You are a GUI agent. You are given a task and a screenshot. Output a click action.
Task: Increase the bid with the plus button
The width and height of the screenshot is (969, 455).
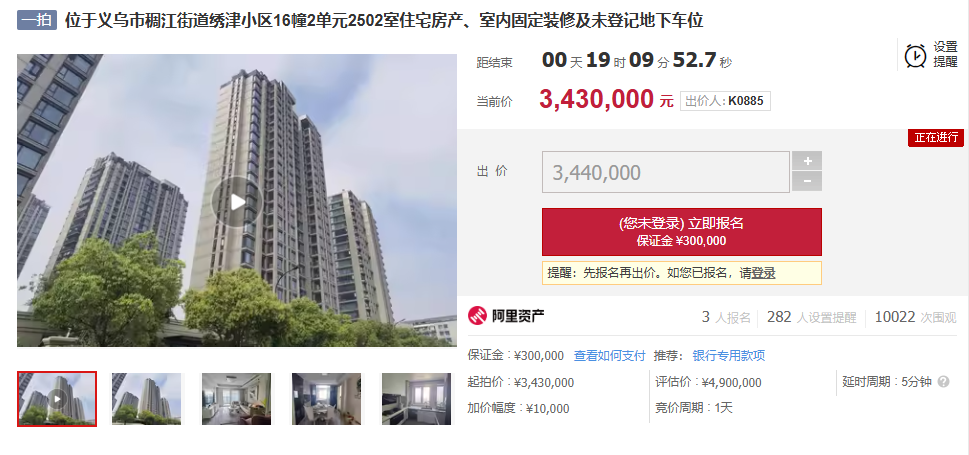pyautogui.click(x=807, y=161)
